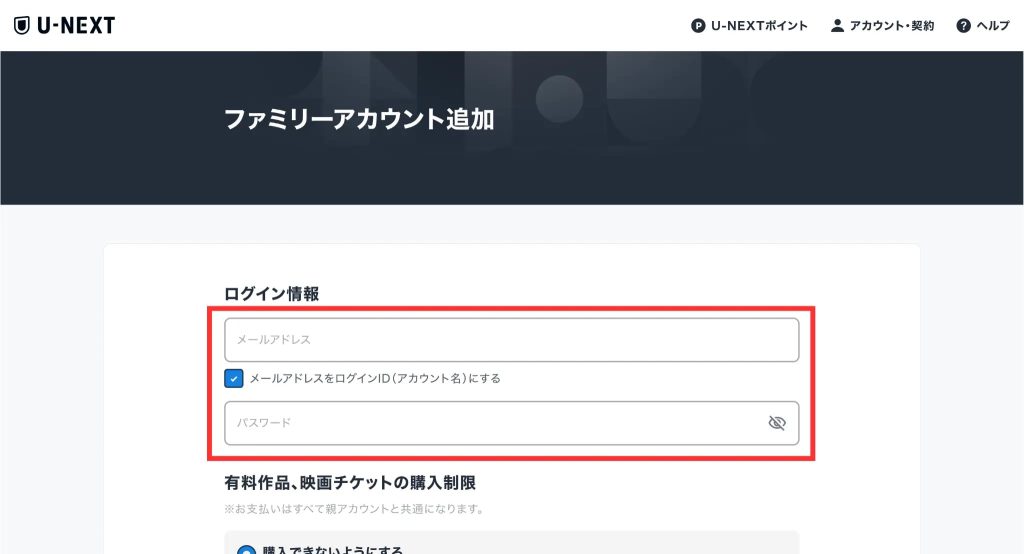This screenshot has height=554, width=1024.
Task: Toggle password visibility with the eye icon
Action: click(777, 423)
